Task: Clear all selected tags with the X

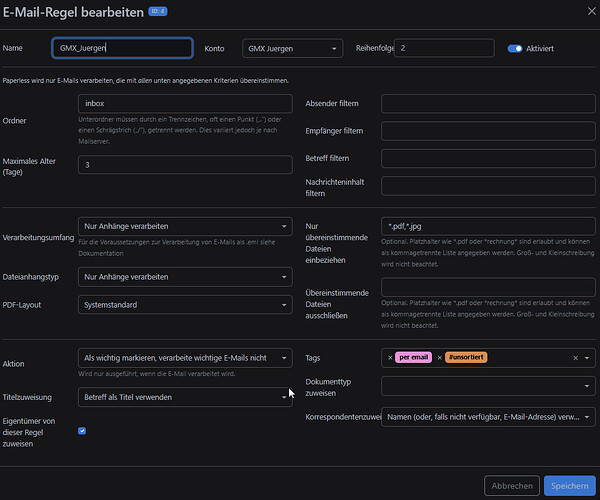Action: [x=575, y=357]
